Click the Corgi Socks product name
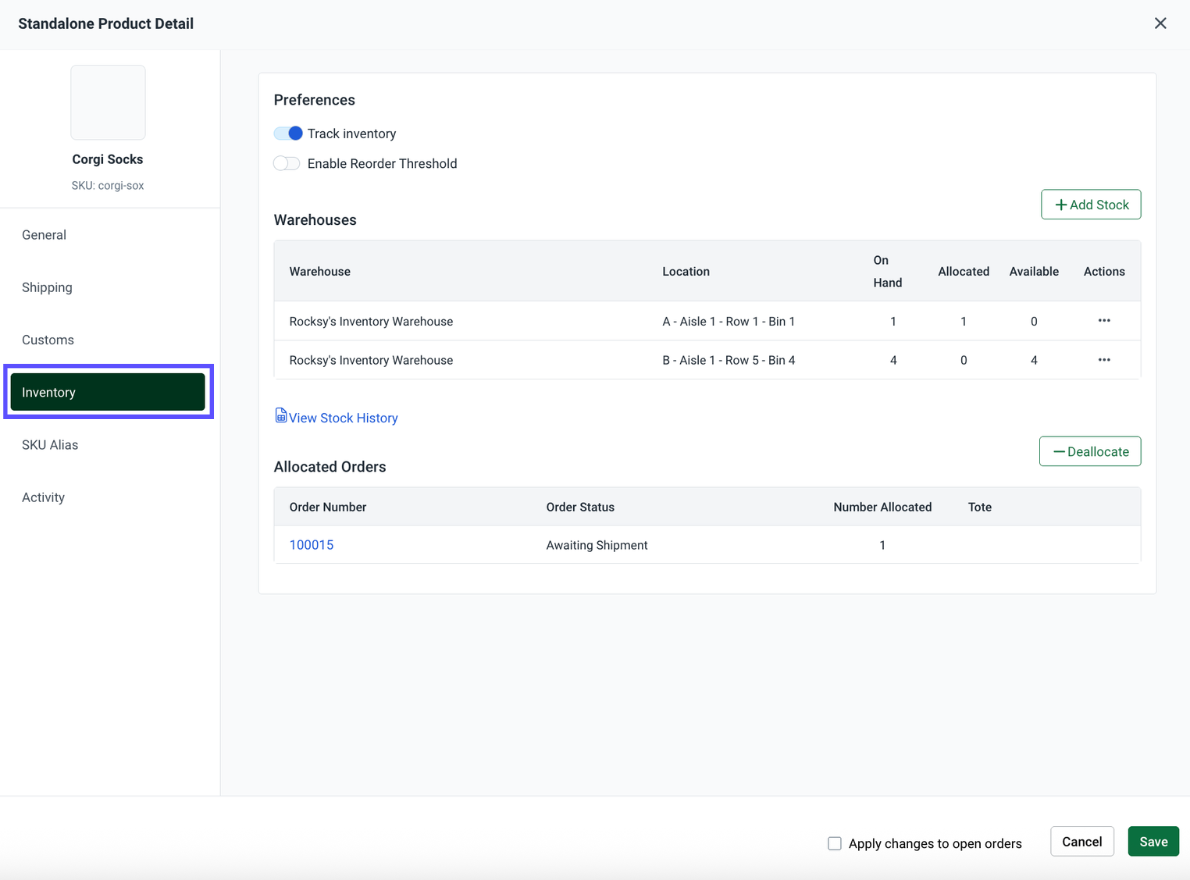Screen dimensions: 1190x880 point(108,159)
